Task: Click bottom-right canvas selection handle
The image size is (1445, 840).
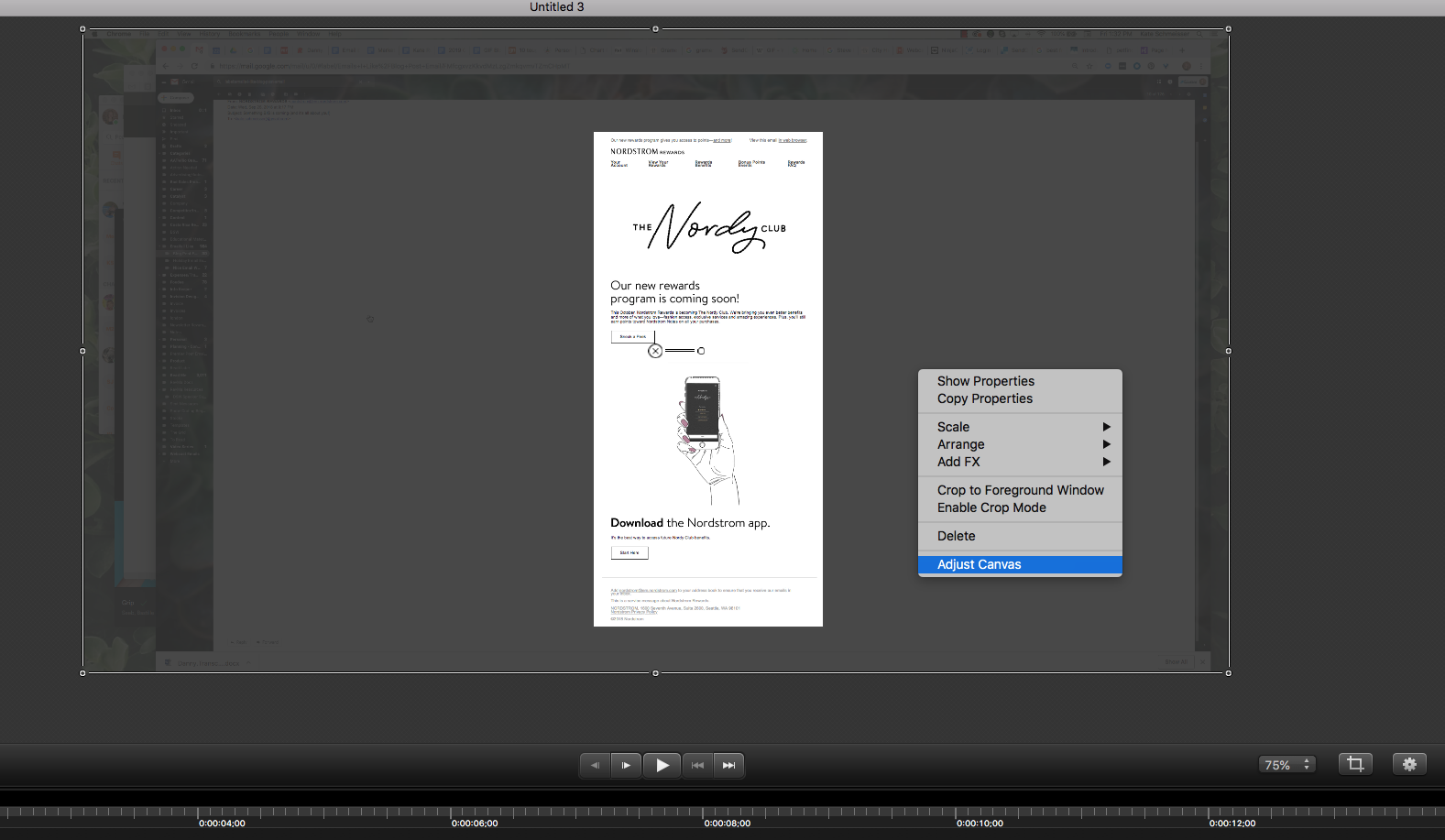Action: pyautogui.click(x=1229, y=673)
